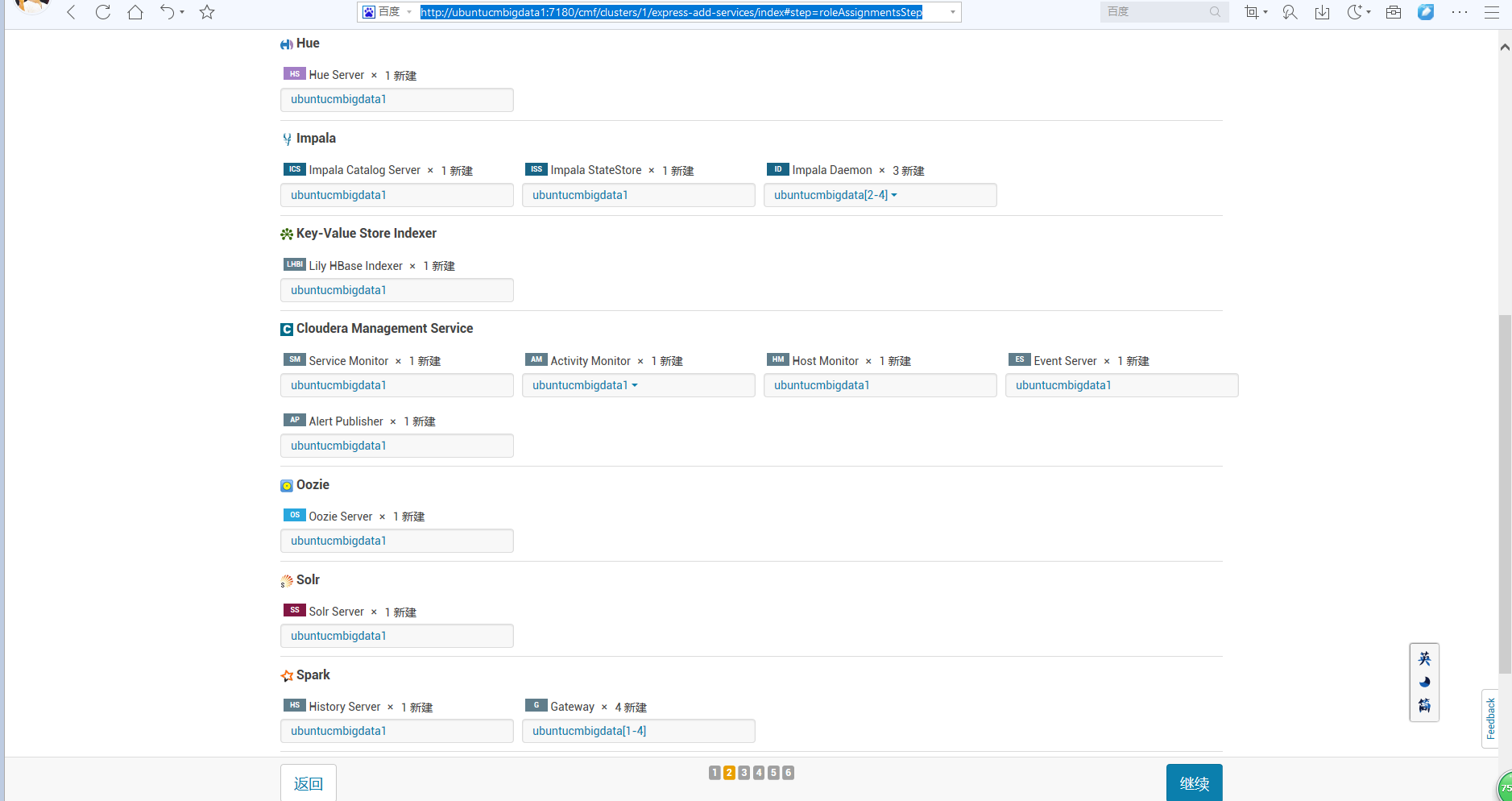This screenshot has width=1512, height=801.
Task: Open Alert Publisher host field
Action: pos(397,446)
